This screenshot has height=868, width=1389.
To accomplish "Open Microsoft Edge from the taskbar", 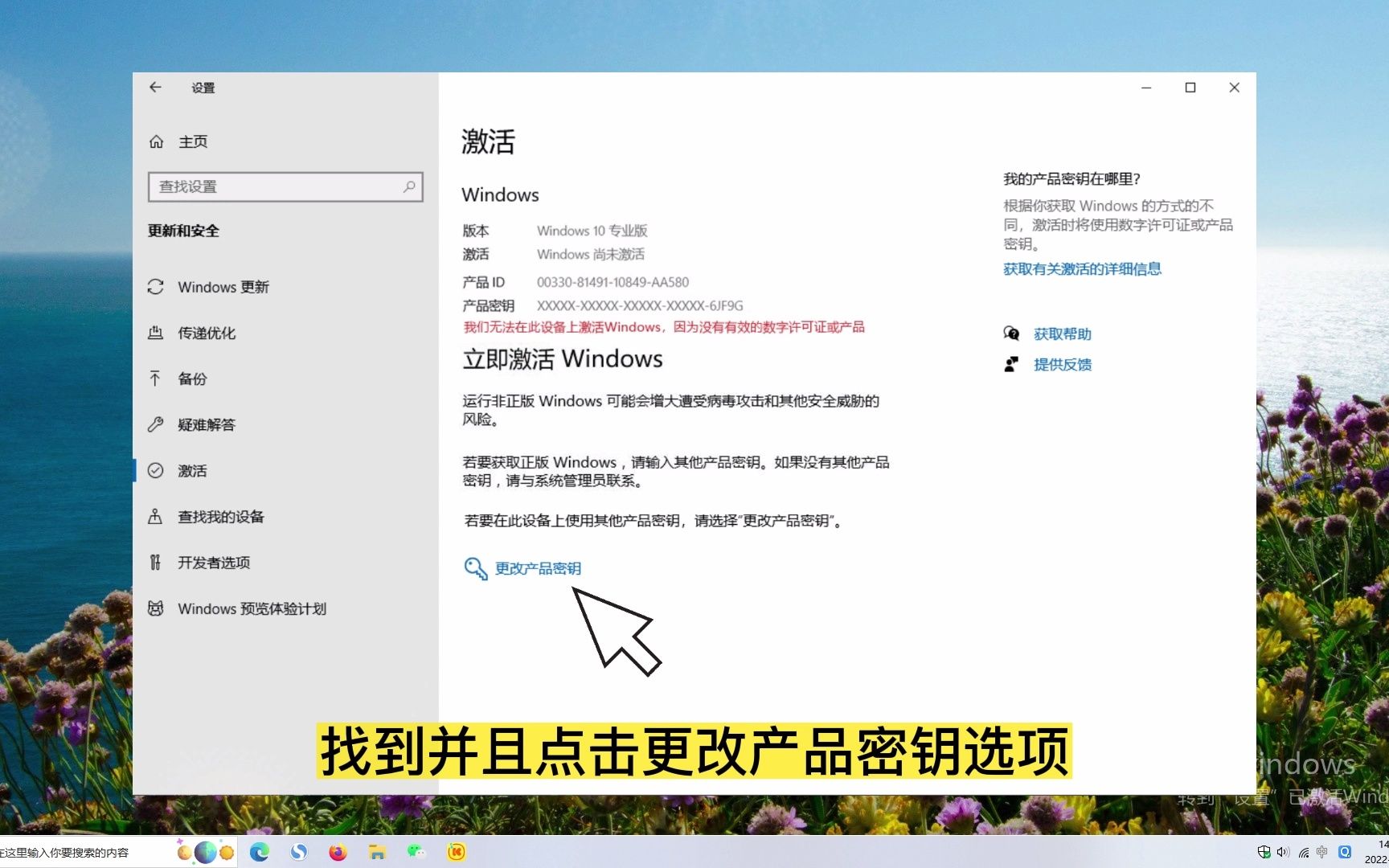I will click(x=260, y=852).
